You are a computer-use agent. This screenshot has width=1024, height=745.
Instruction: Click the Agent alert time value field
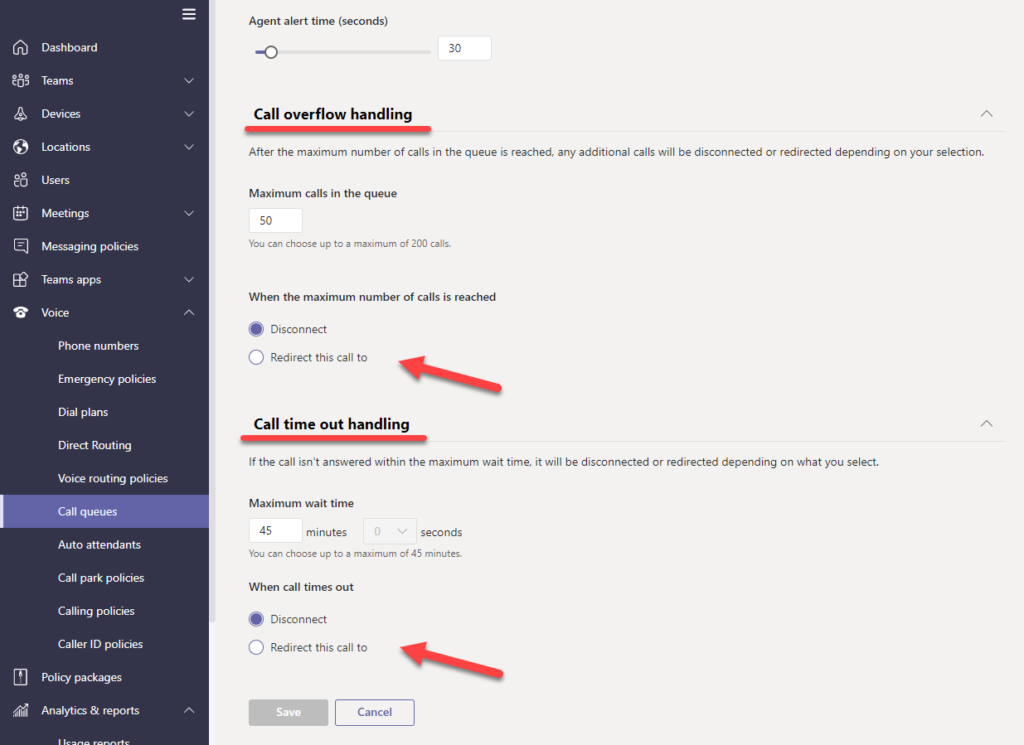coord(464,48)
